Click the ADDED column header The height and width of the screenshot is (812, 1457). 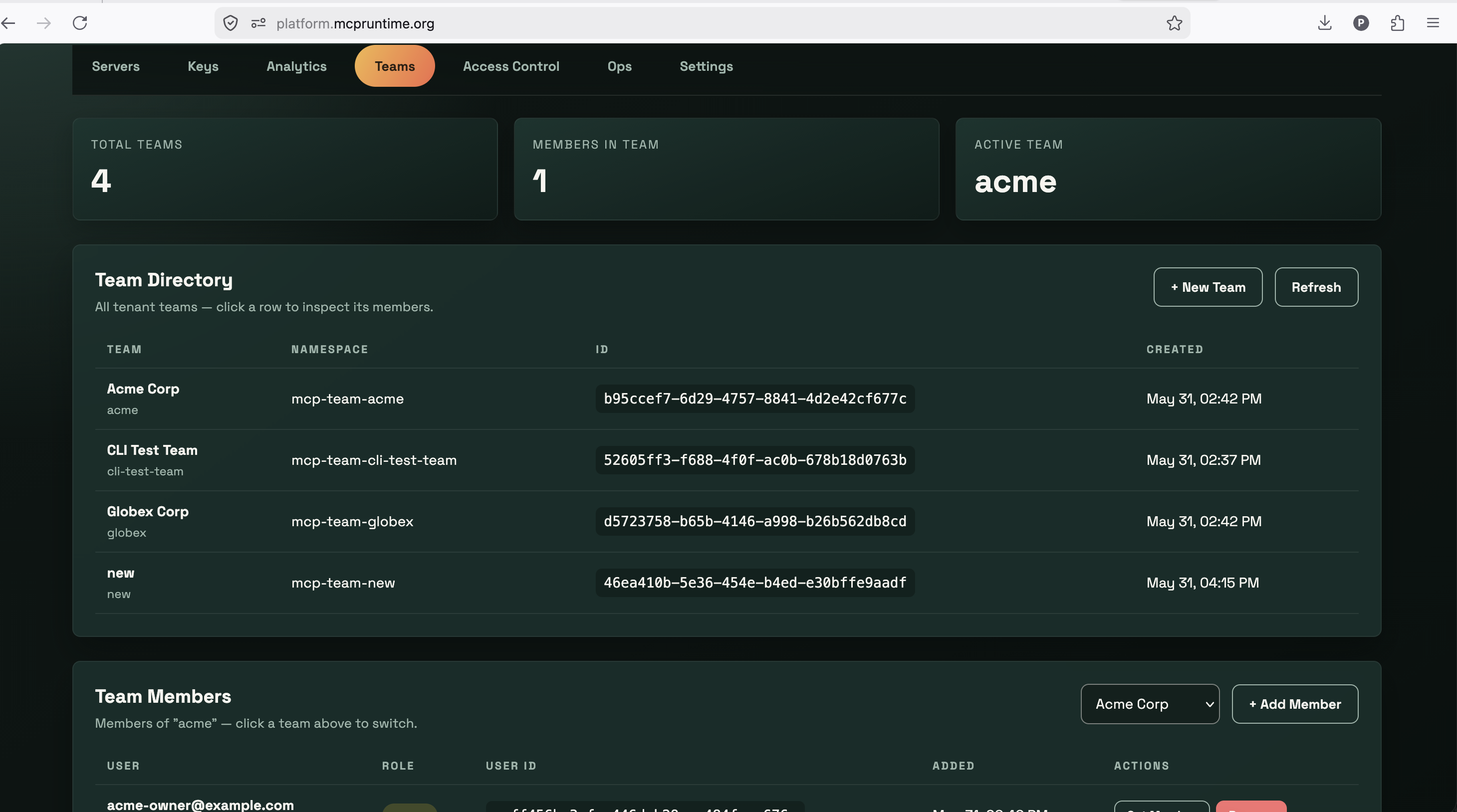click(953, 766)
